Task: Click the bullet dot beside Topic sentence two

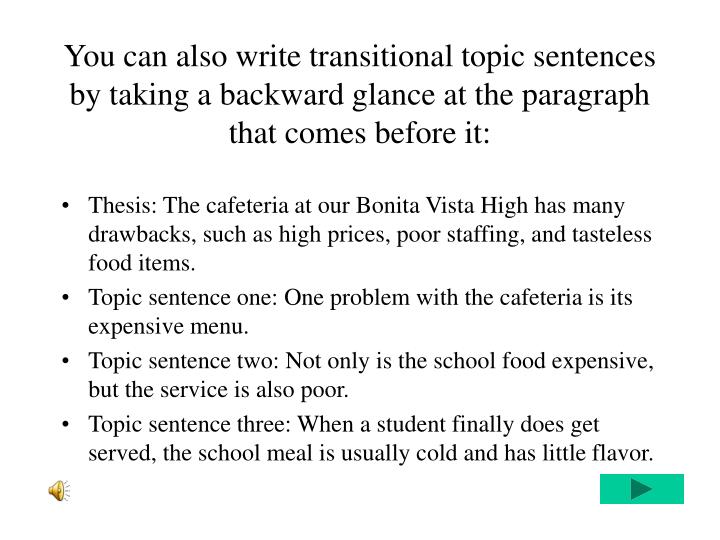Action: point(66,363)
